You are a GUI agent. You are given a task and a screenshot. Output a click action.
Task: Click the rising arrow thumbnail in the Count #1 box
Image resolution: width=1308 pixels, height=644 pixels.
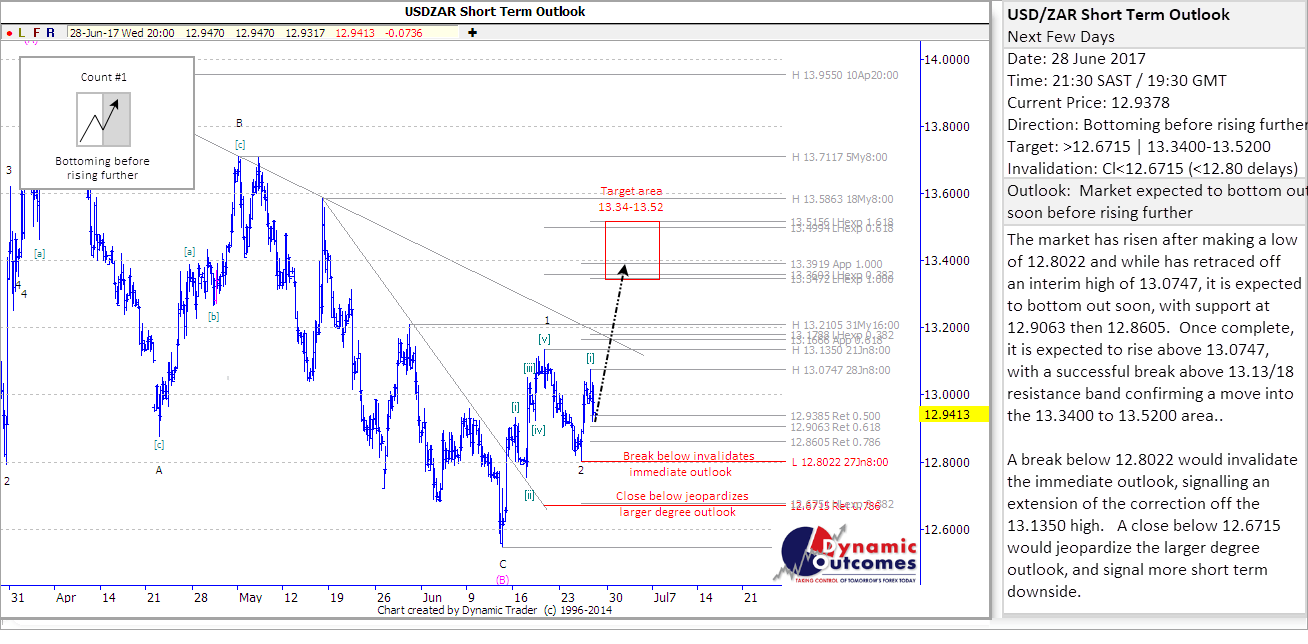104,119
